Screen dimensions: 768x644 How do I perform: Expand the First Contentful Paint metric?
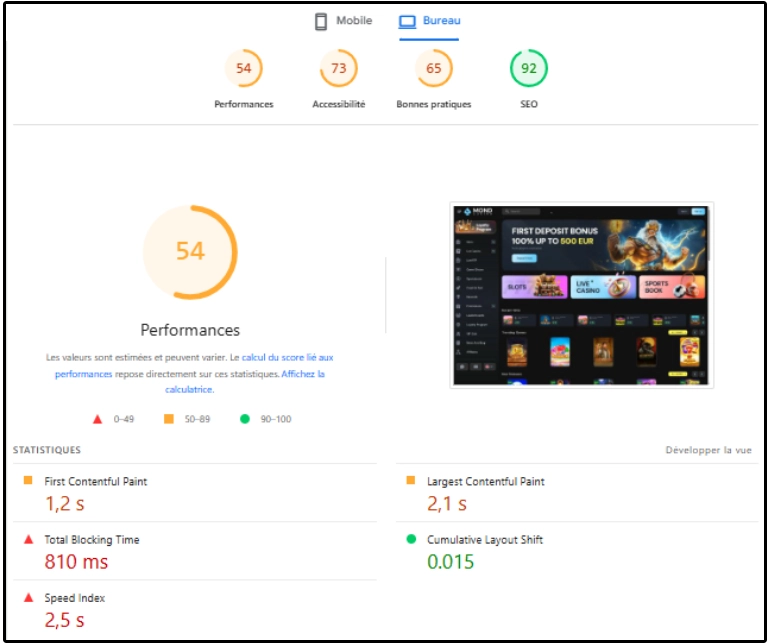point(95,482)
